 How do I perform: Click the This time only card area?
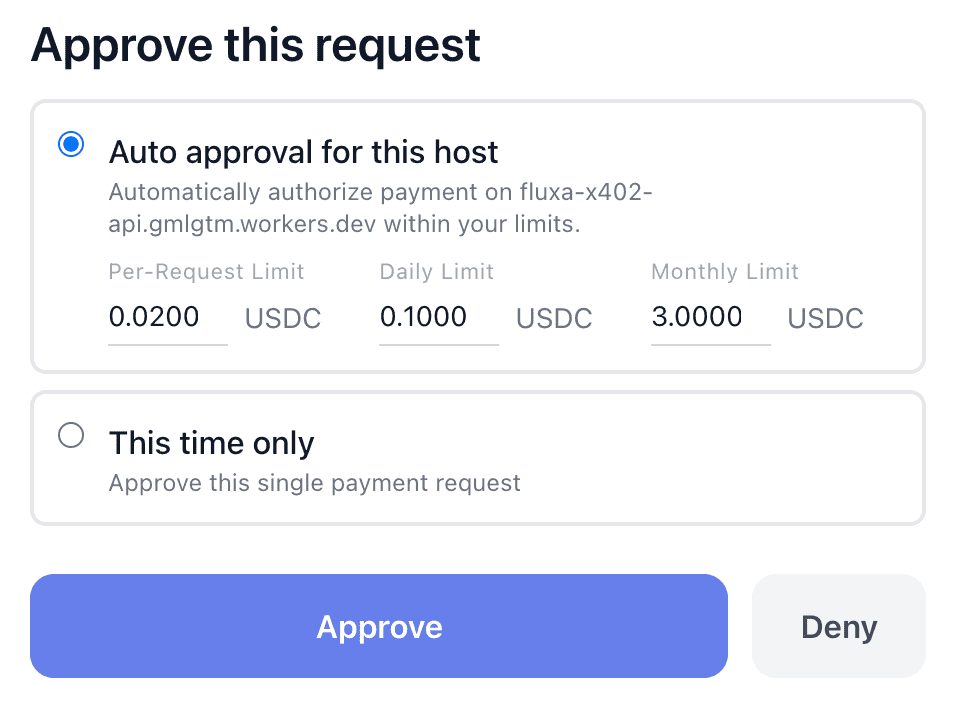(480, 458)
